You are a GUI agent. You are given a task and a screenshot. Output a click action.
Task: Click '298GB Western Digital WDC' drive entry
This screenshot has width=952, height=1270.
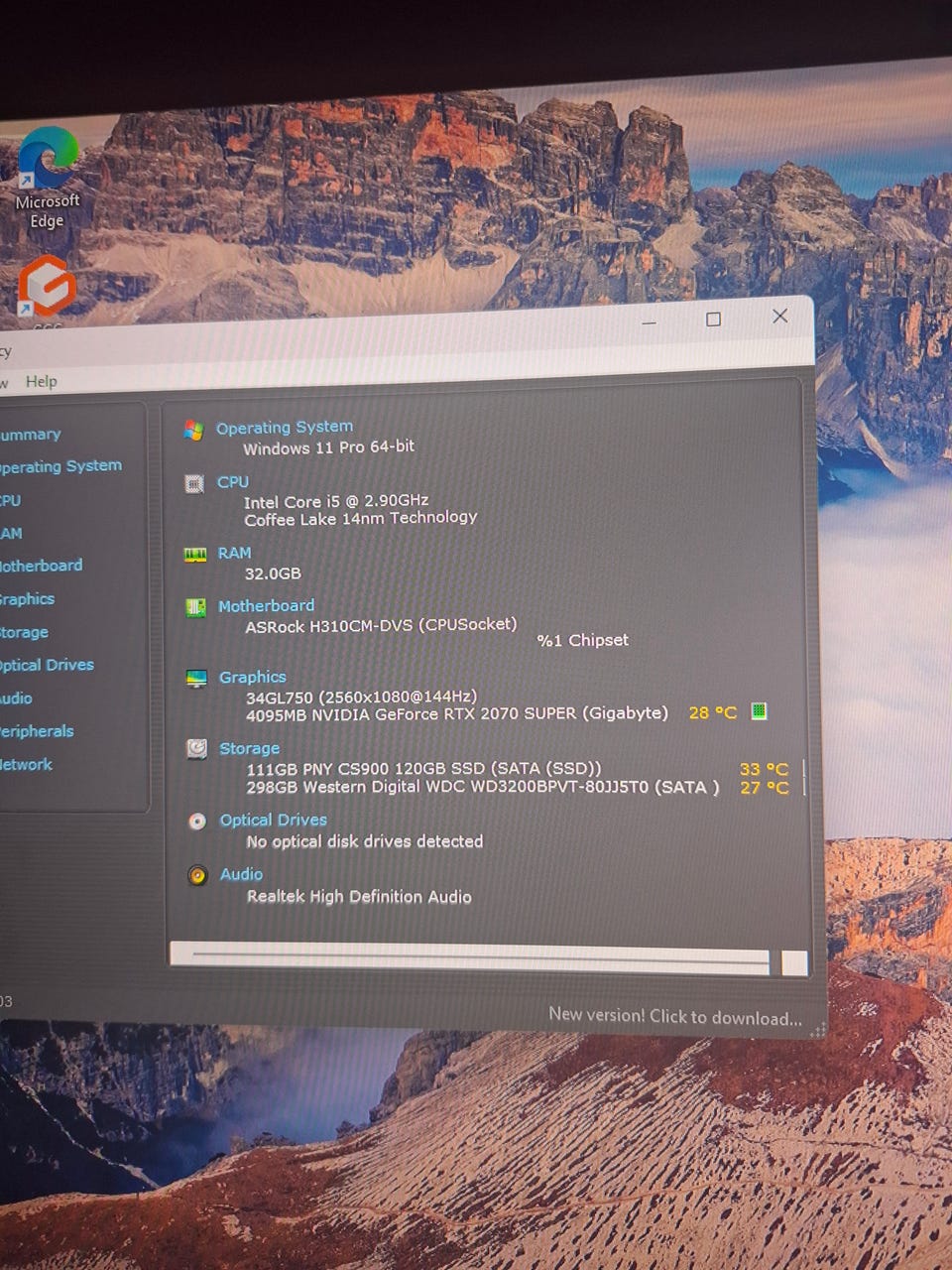483,787
